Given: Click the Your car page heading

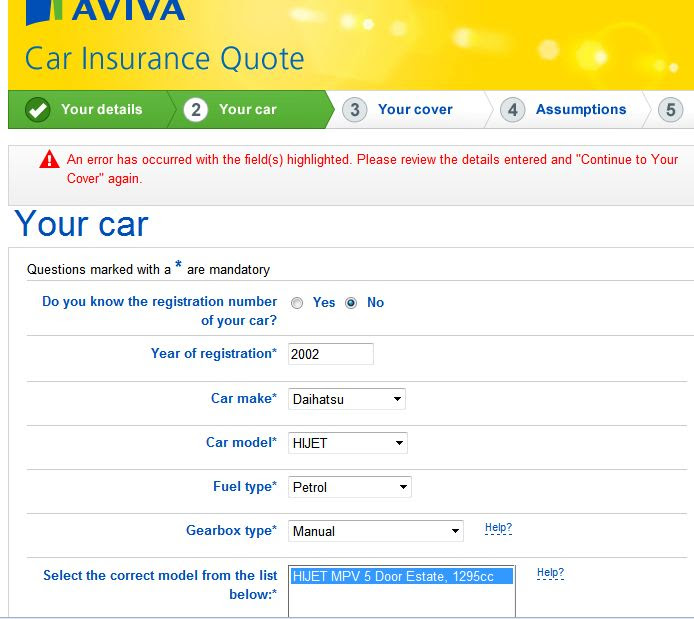Looking at the screenshot, I should pyautogui.click(x=81, y=224).
